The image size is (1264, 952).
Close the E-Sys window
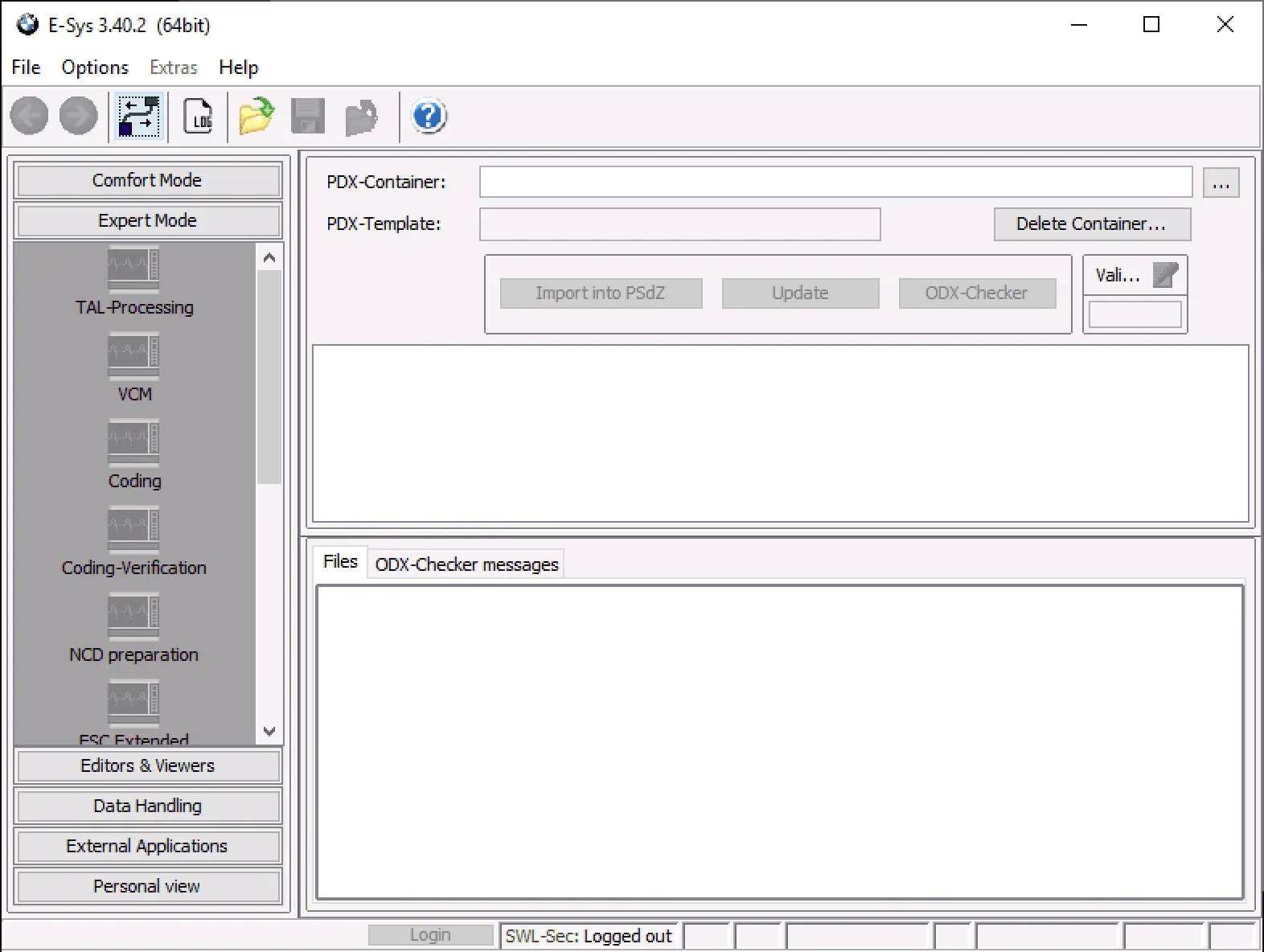[x=1225, y=25]
